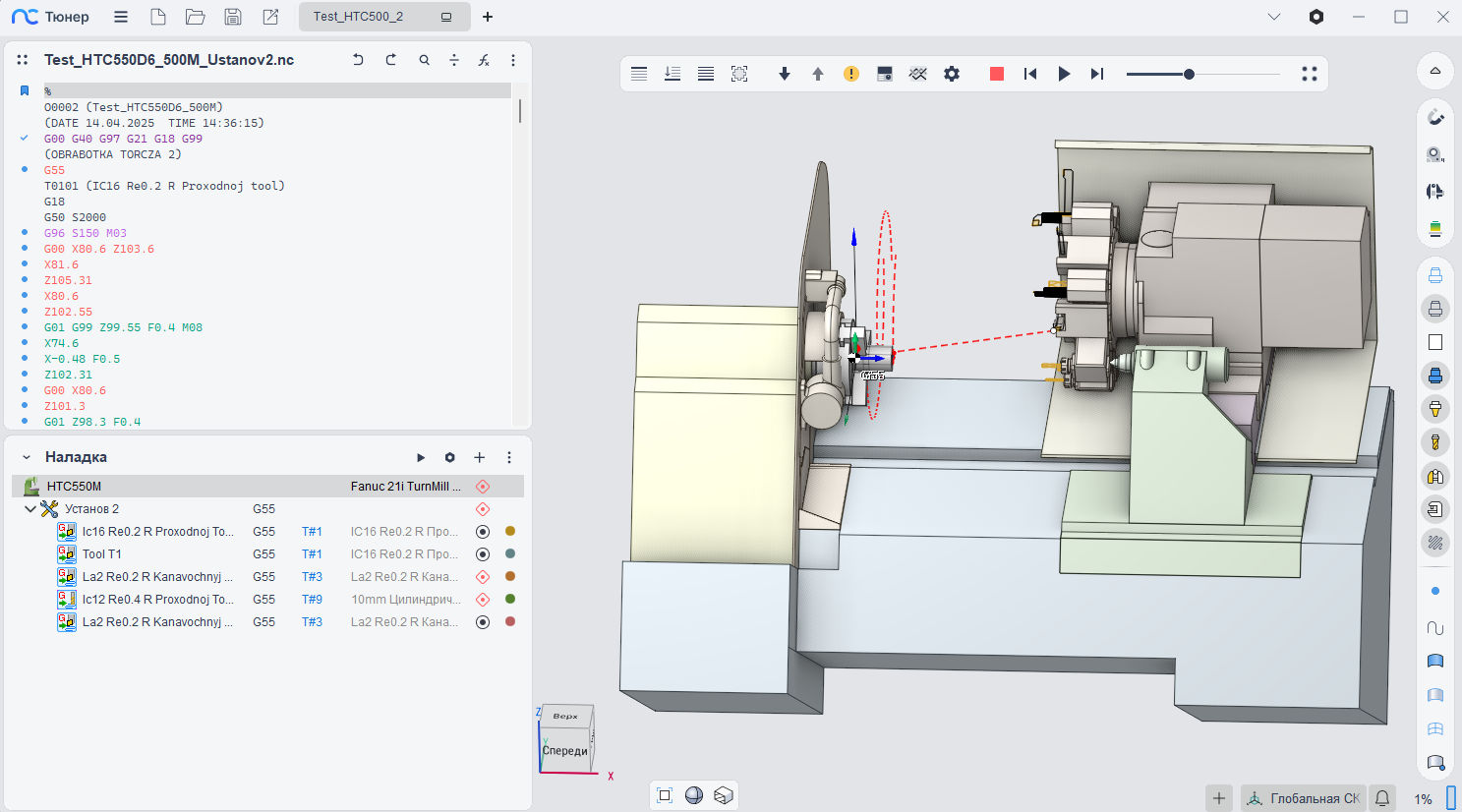Click the Глобальная СК coordinate system button
The image size is (1462, 812).
pos(1304,798)
